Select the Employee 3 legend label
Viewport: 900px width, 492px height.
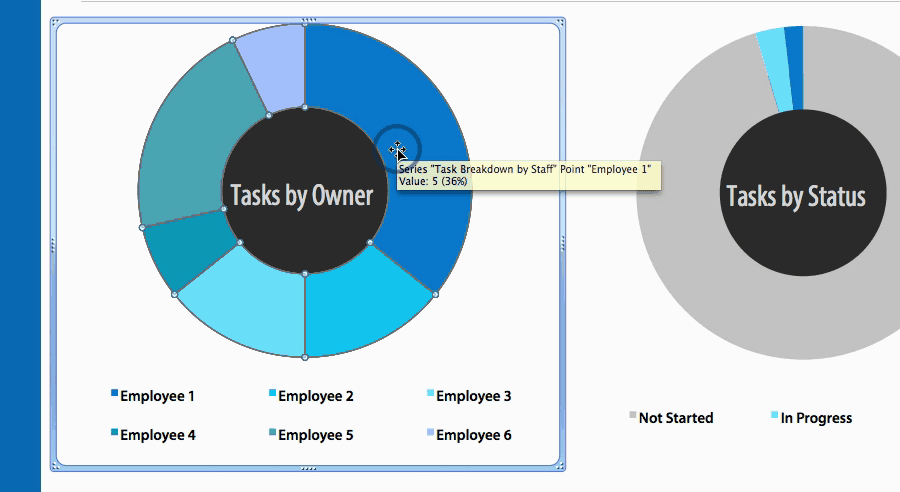(x=474, y=396)
